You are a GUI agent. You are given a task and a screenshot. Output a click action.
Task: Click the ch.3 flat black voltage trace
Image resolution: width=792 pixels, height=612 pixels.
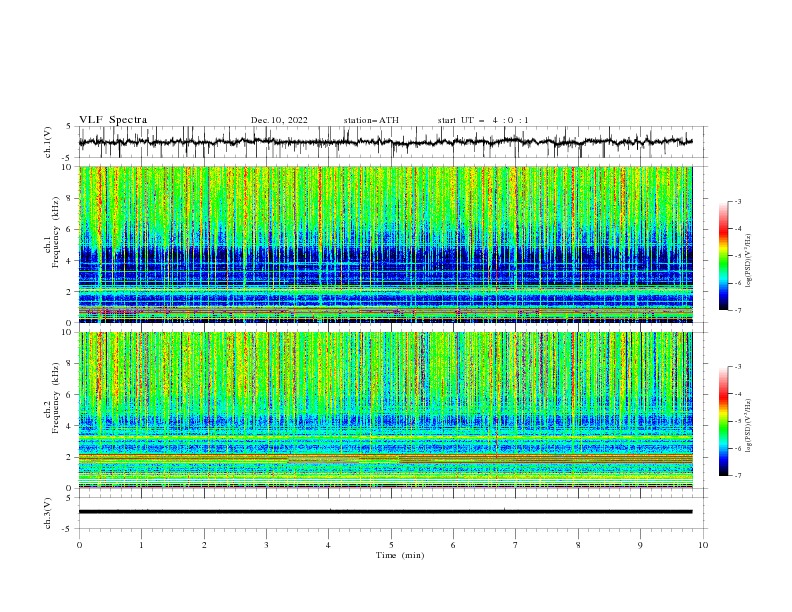386,512
